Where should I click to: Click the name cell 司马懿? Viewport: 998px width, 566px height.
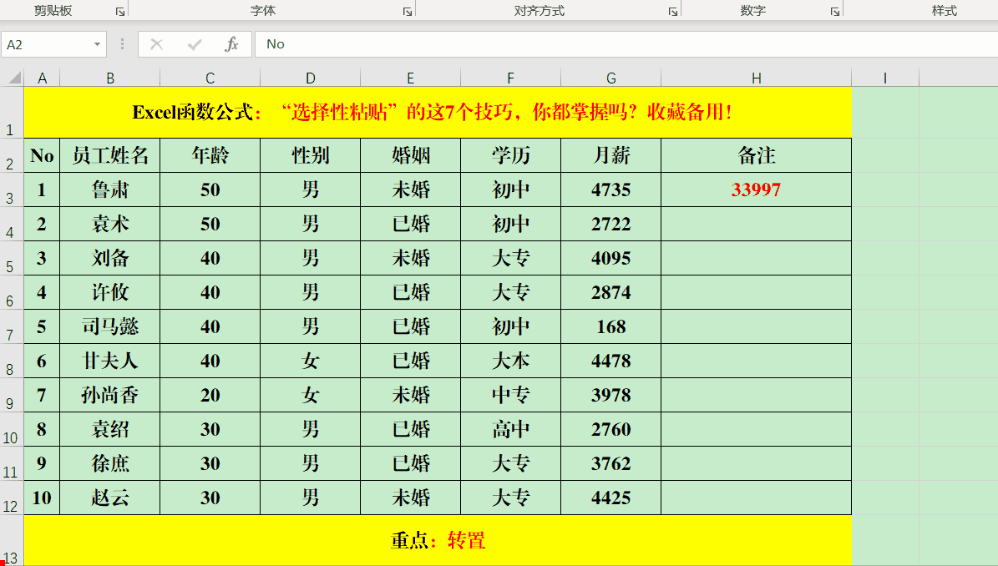point(110,327)
